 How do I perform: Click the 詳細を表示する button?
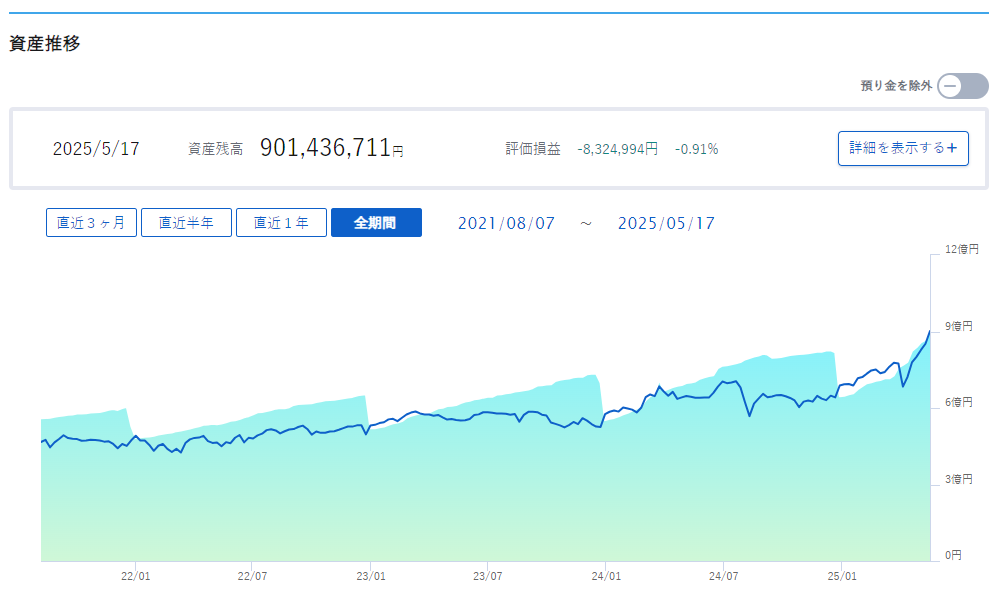(903, 148)
